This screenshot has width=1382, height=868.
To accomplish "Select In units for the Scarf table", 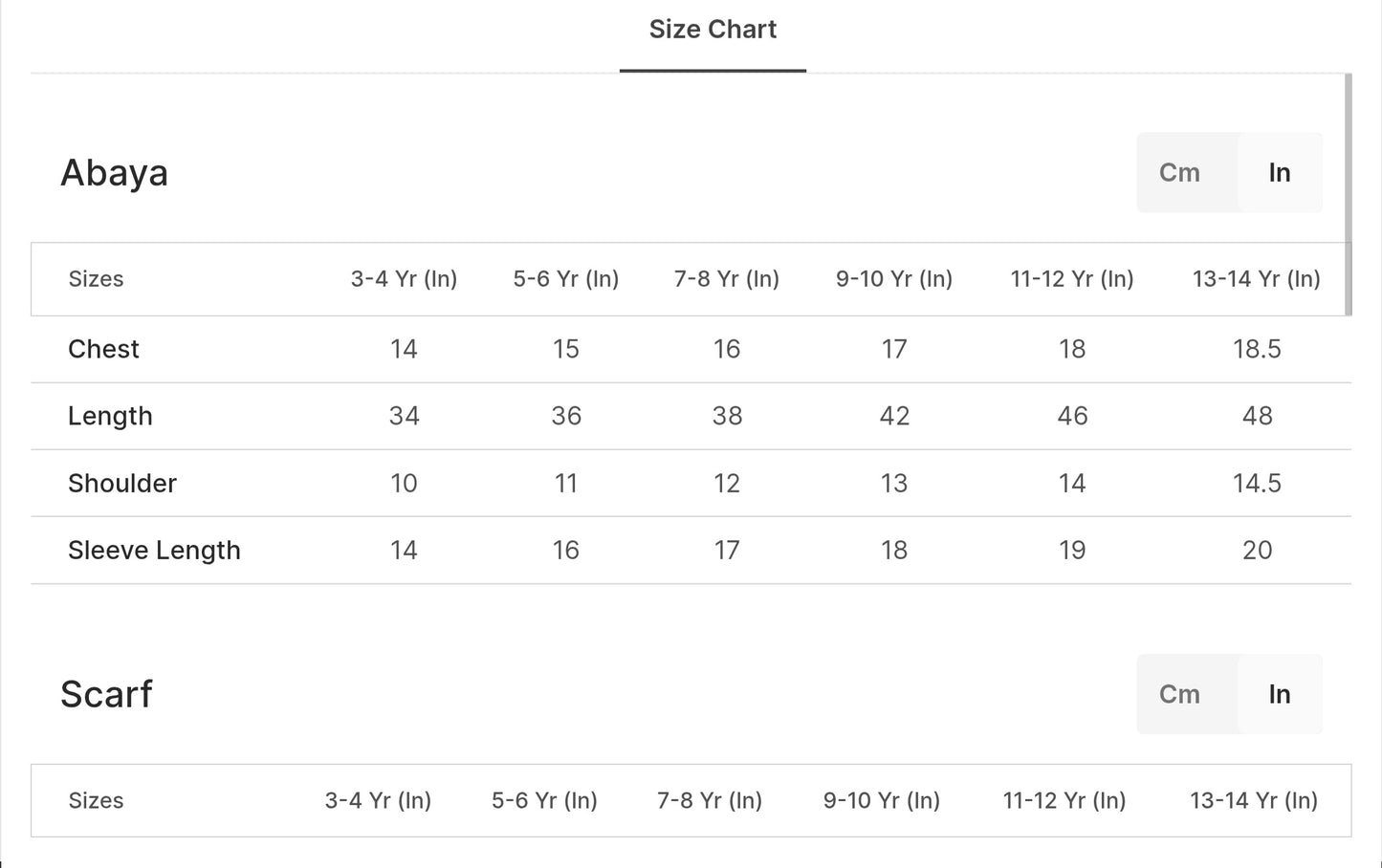I will tap(1280, 695).
